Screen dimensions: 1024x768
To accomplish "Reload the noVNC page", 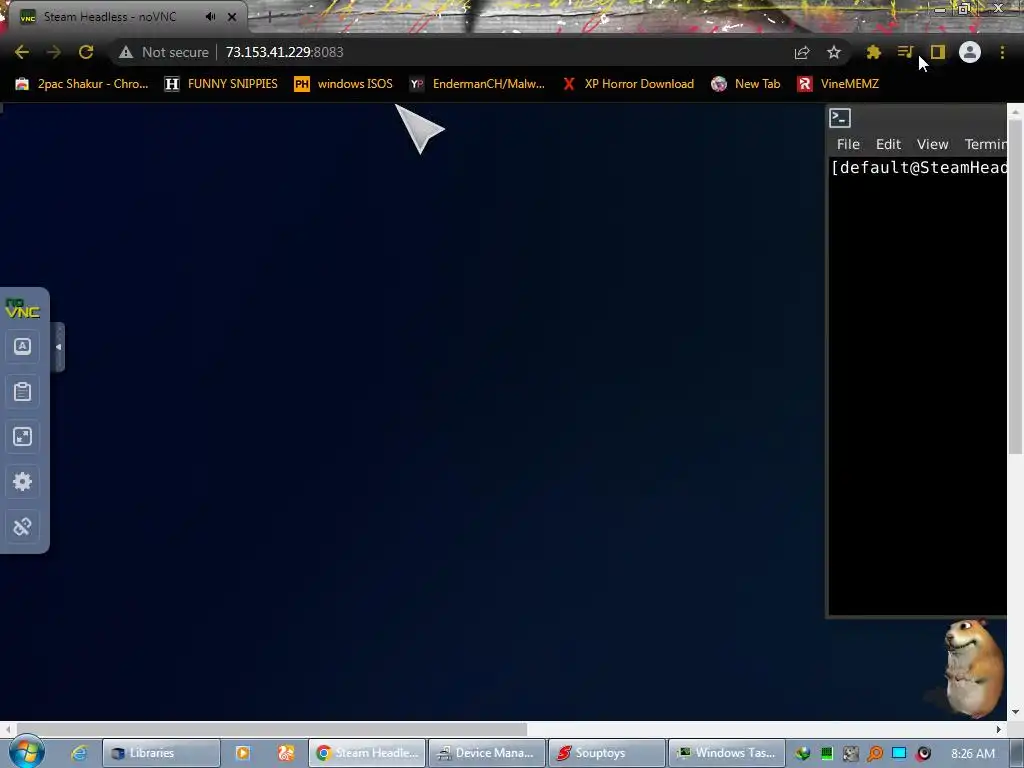I will click(86, 52).
